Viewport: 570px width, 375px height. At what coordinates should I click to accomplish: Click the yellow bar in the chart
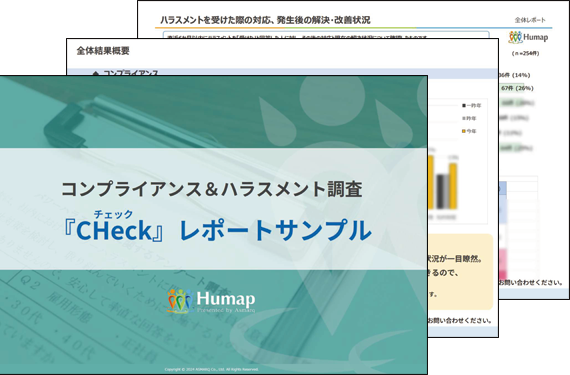tap(453, 186)
